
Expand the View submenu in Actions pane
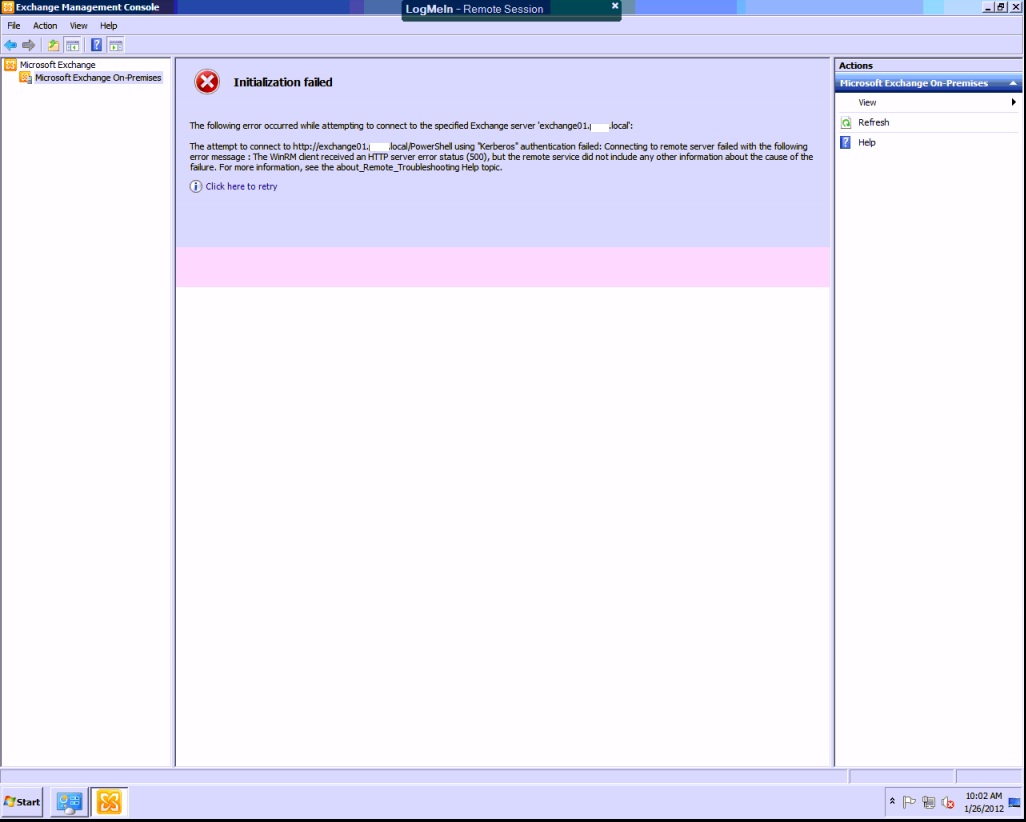pos(1013,102)
